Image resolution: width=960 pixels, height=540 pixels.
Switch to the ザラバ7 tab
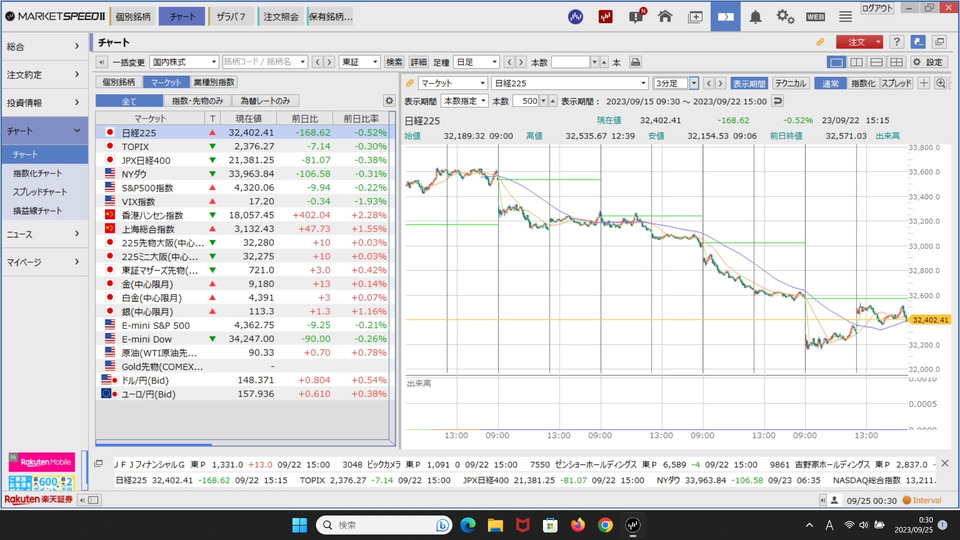click(231, 17)
